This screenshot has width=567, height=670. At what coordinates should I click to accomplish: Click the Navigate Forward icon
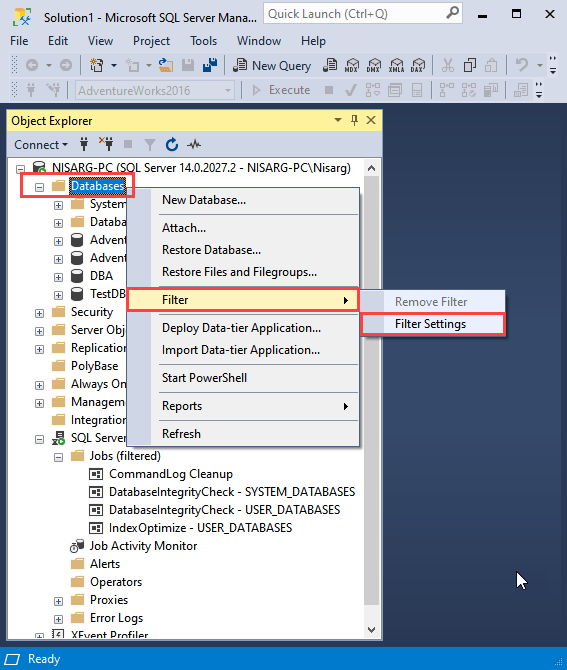click(x=65, y=65)
